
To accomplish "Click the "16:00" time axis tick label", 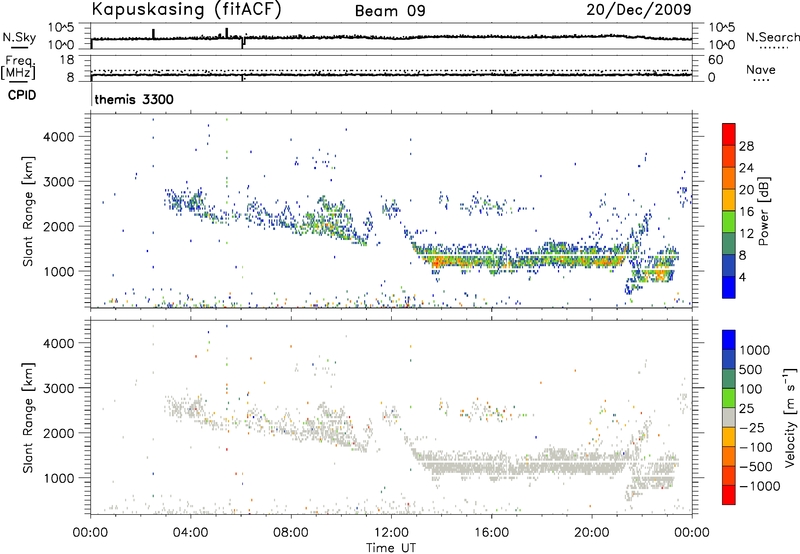I will [x=491, y=533].
